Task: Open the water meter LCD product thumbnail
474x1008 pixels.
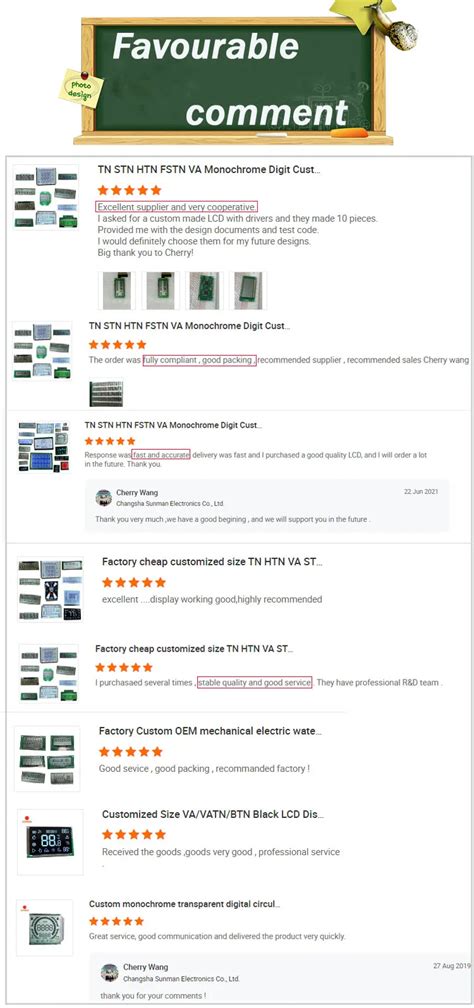Action: click(x=47, y=759)
